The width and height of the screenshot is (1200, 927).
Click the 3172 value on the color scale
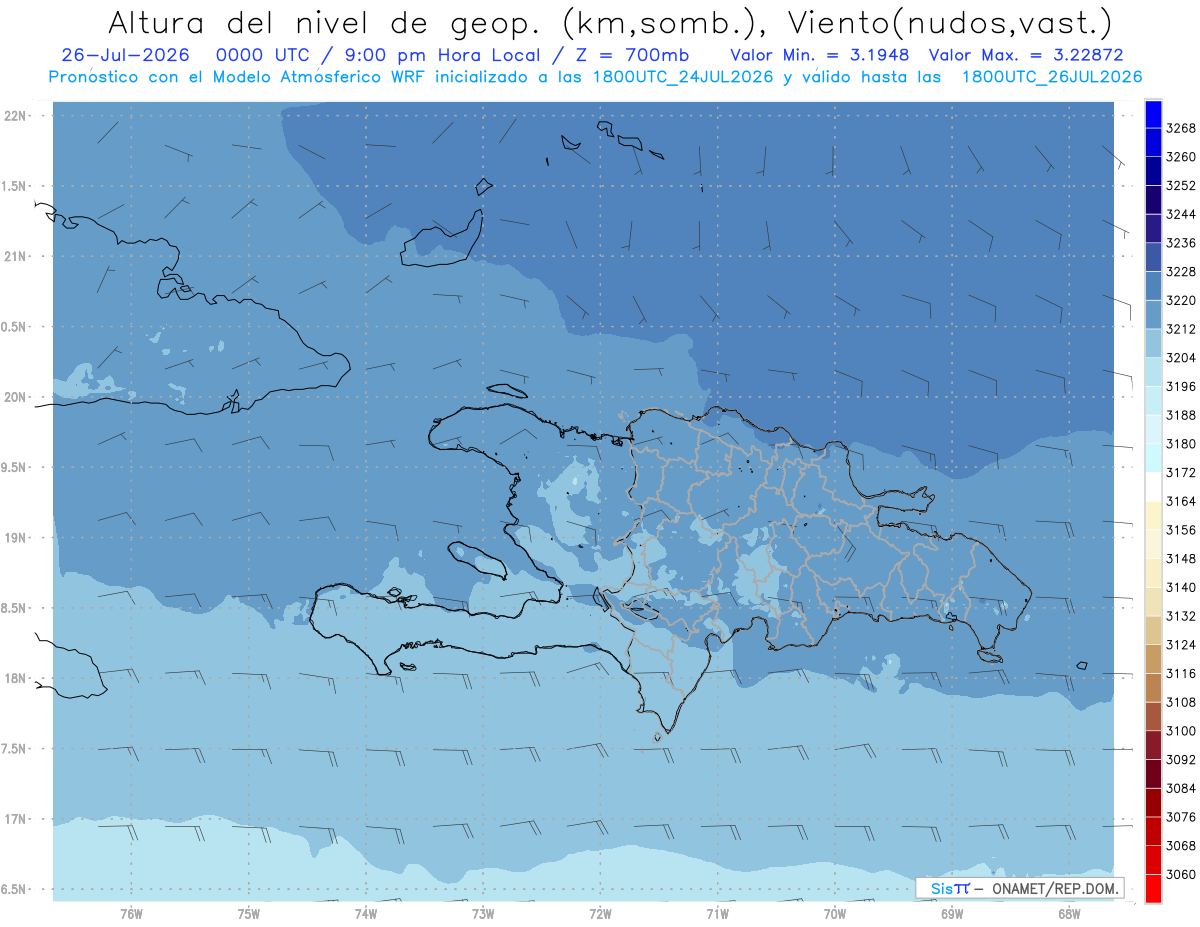[1181, 472]
